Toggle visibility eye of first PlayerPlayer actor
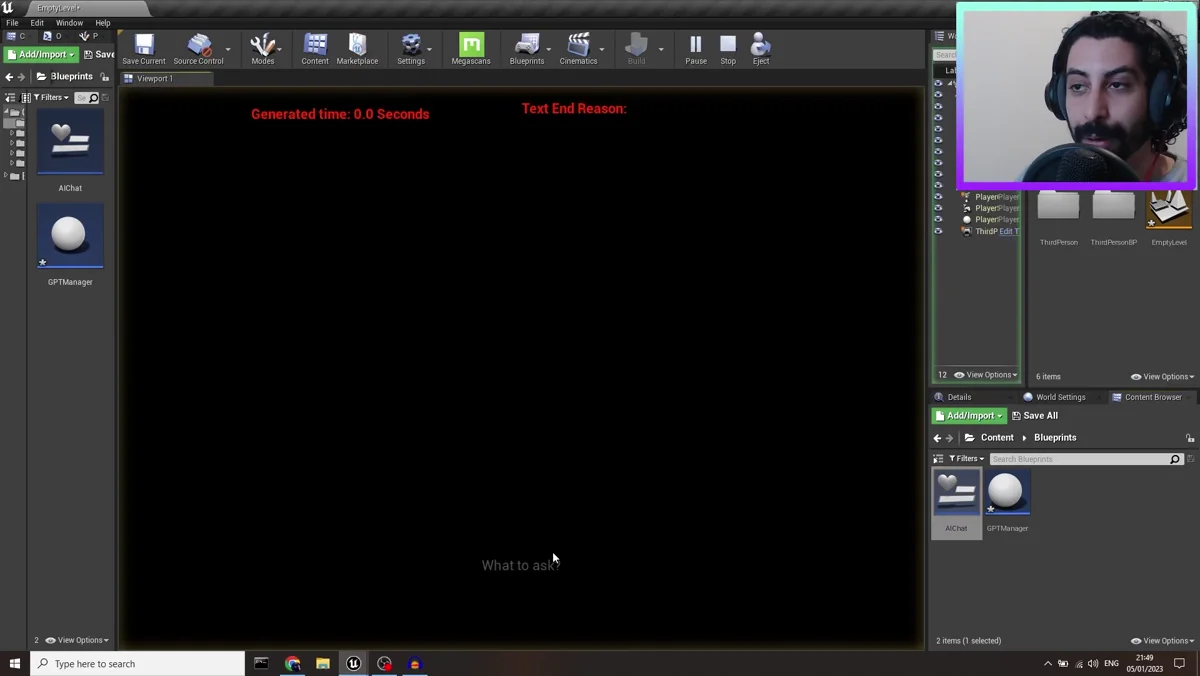Image resolution: width=1200 pixels, height=676 pixels. 938,197
